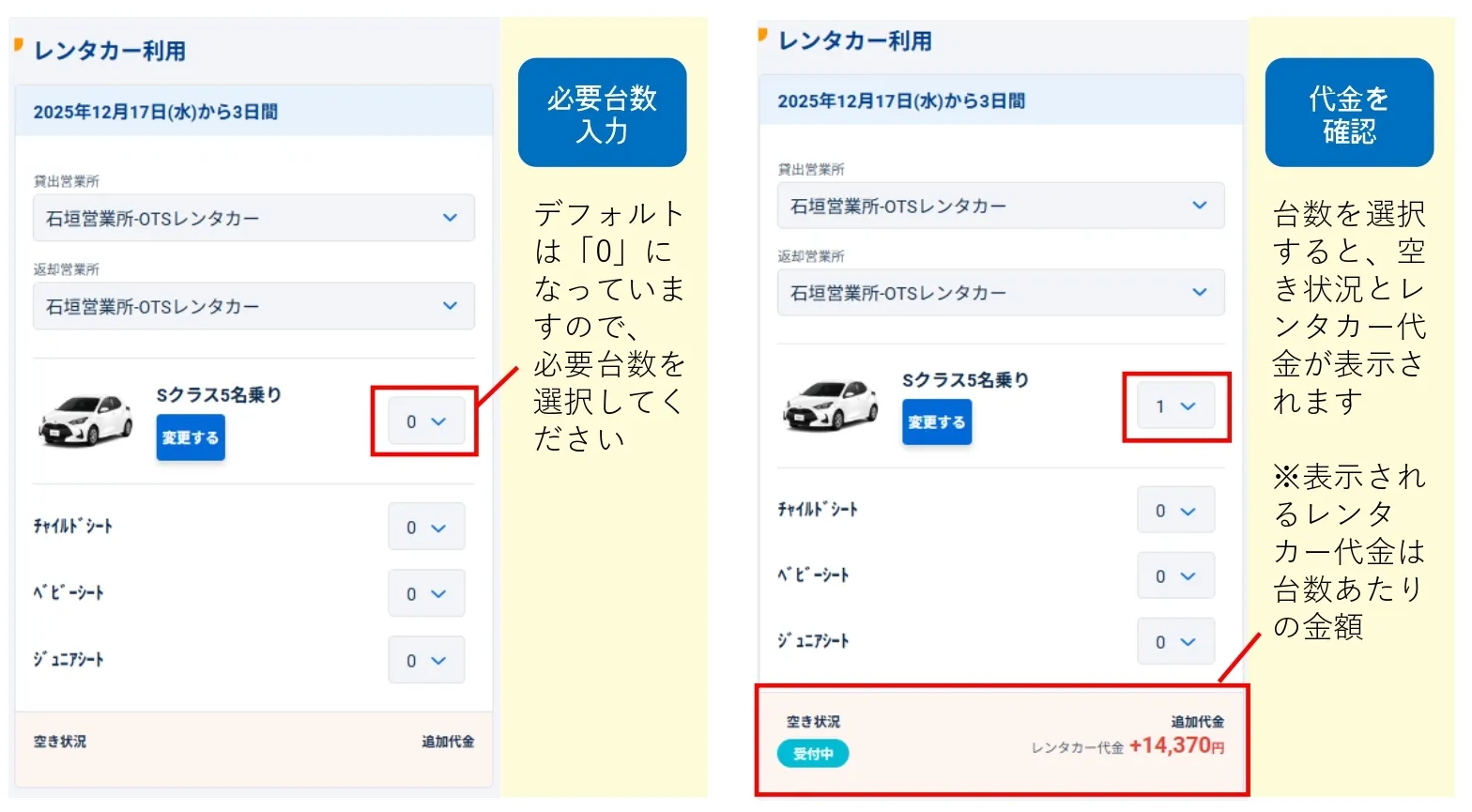This screenshot has width=1472, height=812.
Task: Open right panel ジュニアシート quantity dropdown
Action: [x=1175, y=641]
